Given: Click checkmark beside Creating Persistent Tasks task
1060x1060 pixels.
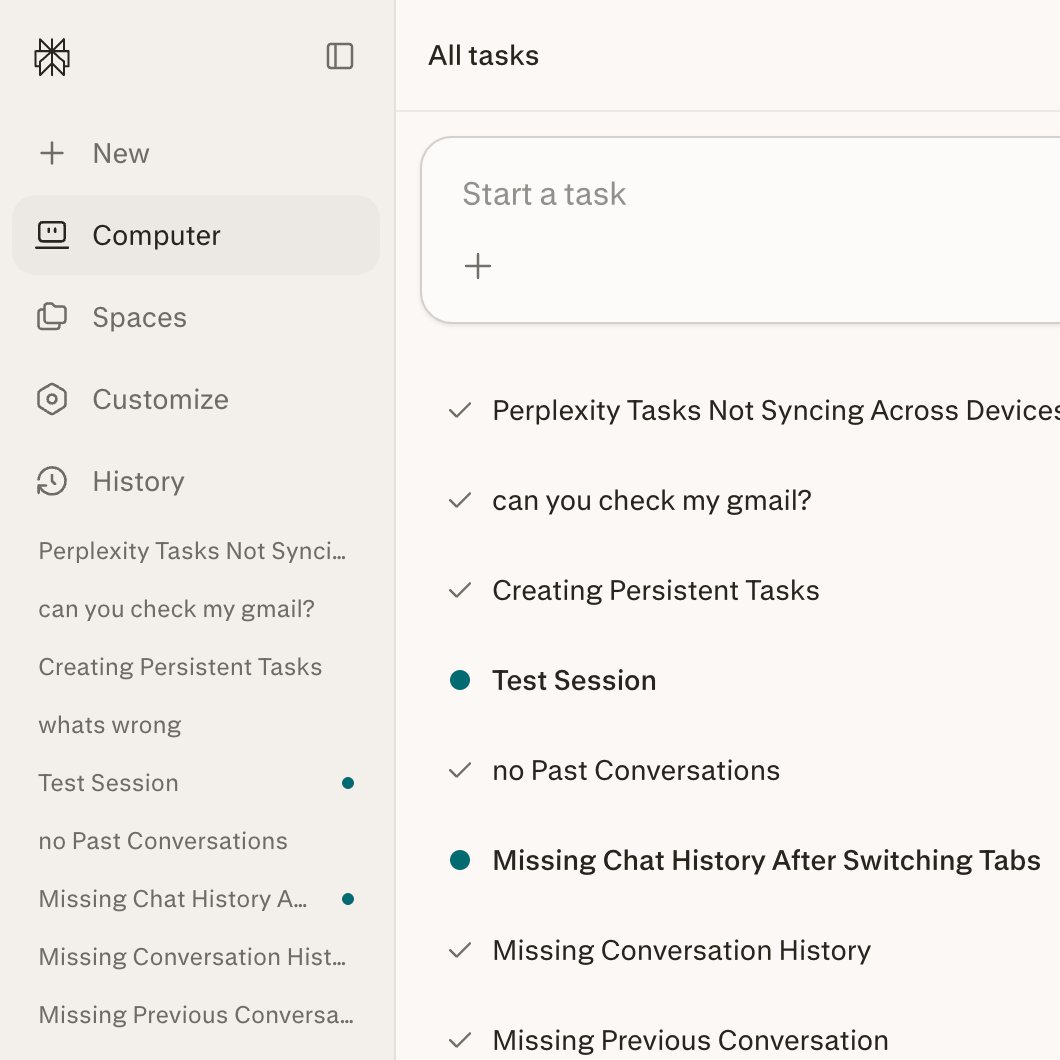Looking at the screenshot, I should (x=460, y=590).
